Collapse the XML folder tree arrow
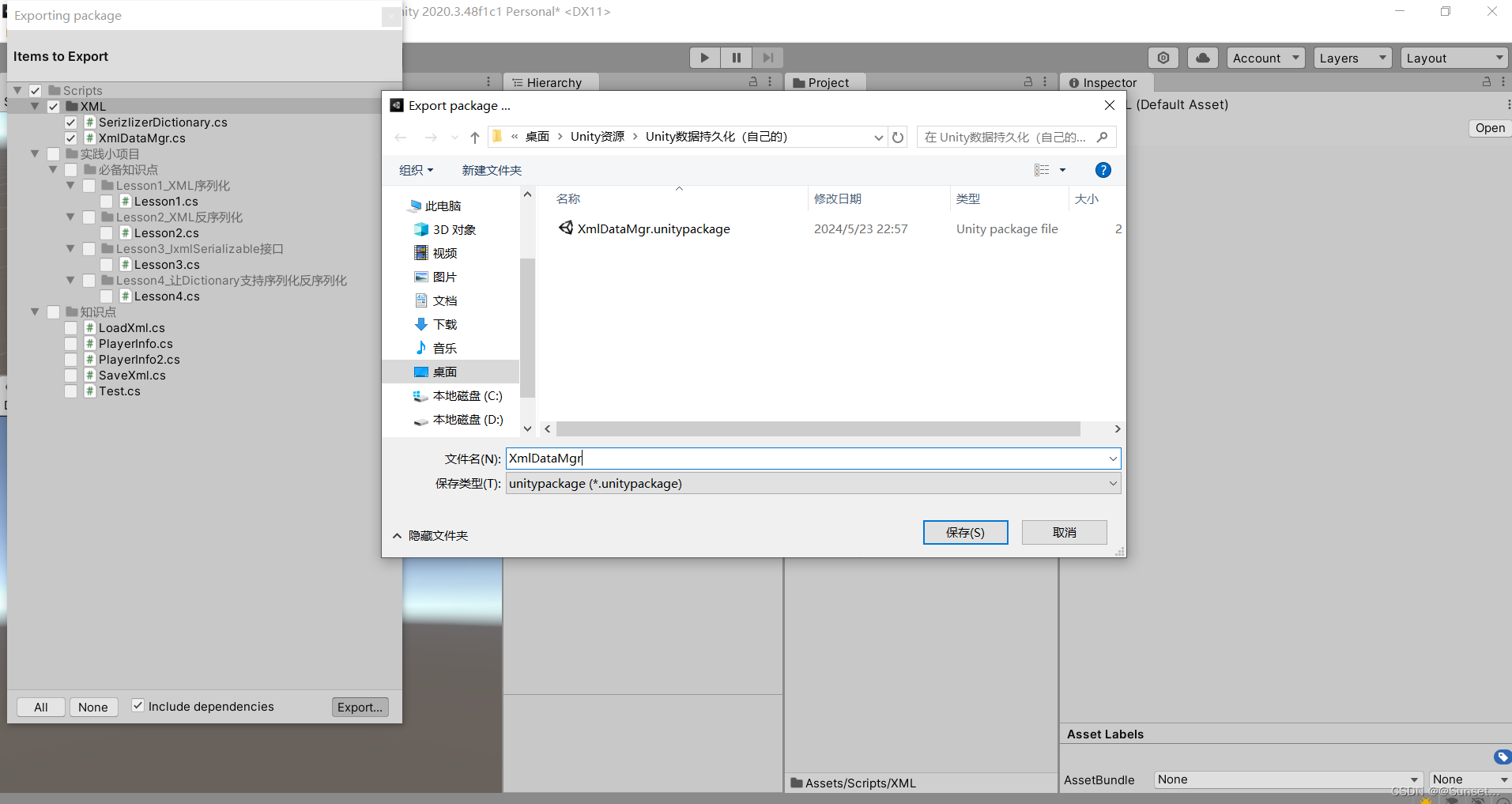 [x=35, y=106]
